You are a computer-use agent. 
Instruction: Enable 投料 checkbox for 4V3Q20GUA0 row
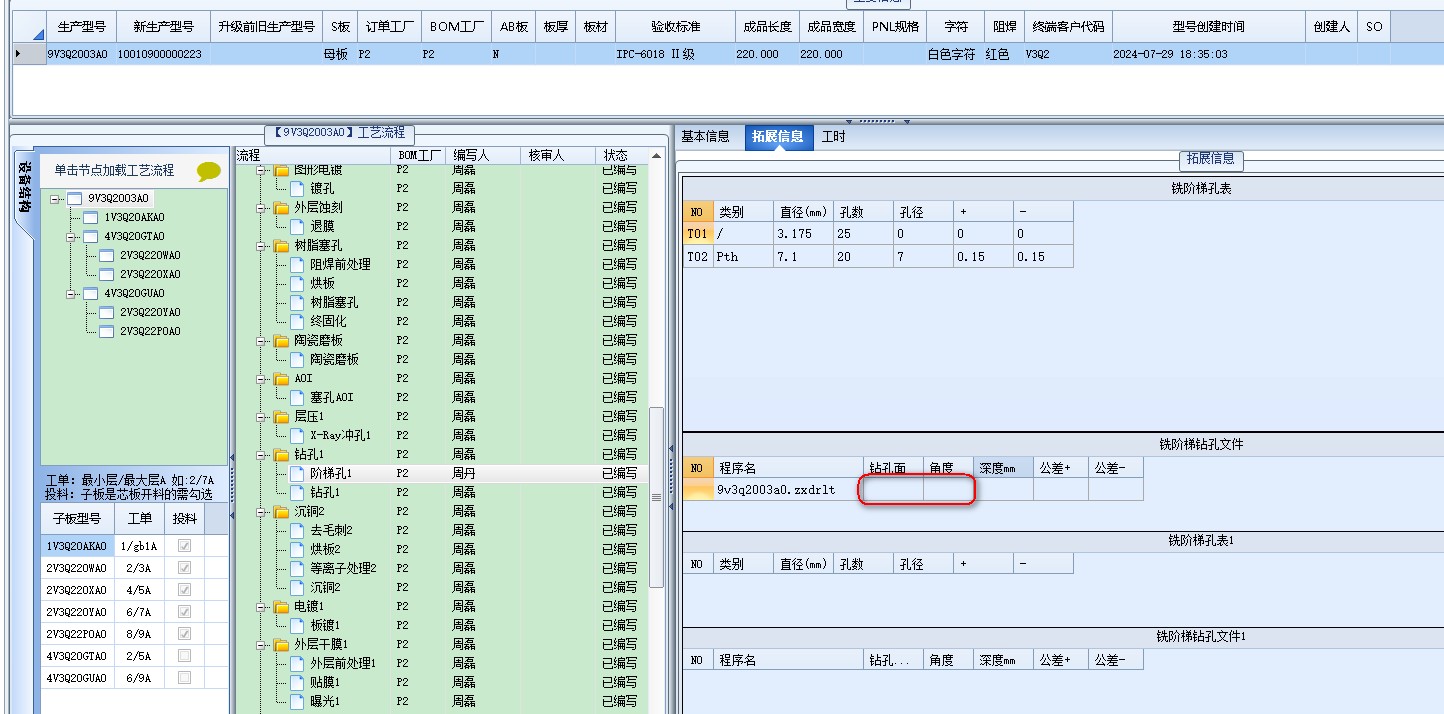184,678
